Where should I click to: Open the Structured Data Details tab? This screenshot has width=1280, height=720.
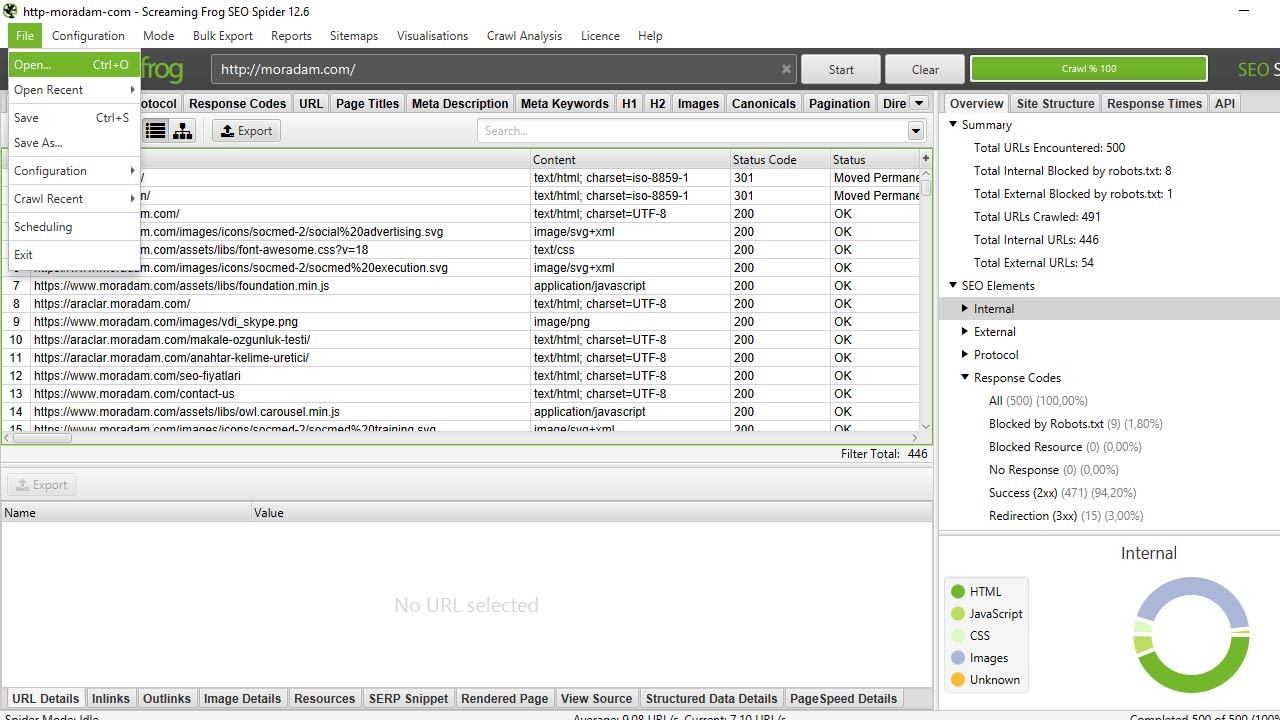point(711,699)
